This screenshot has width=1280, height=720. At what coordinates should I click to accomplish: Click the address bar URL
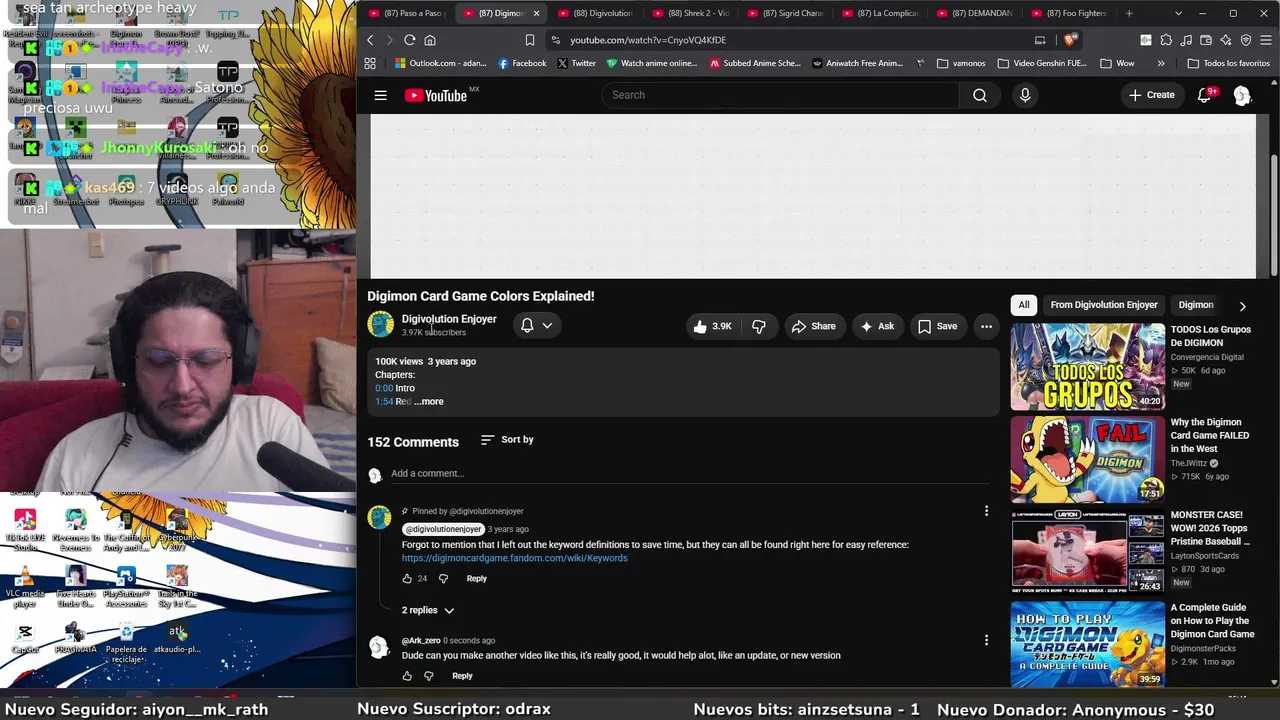(x=648, y=40)
